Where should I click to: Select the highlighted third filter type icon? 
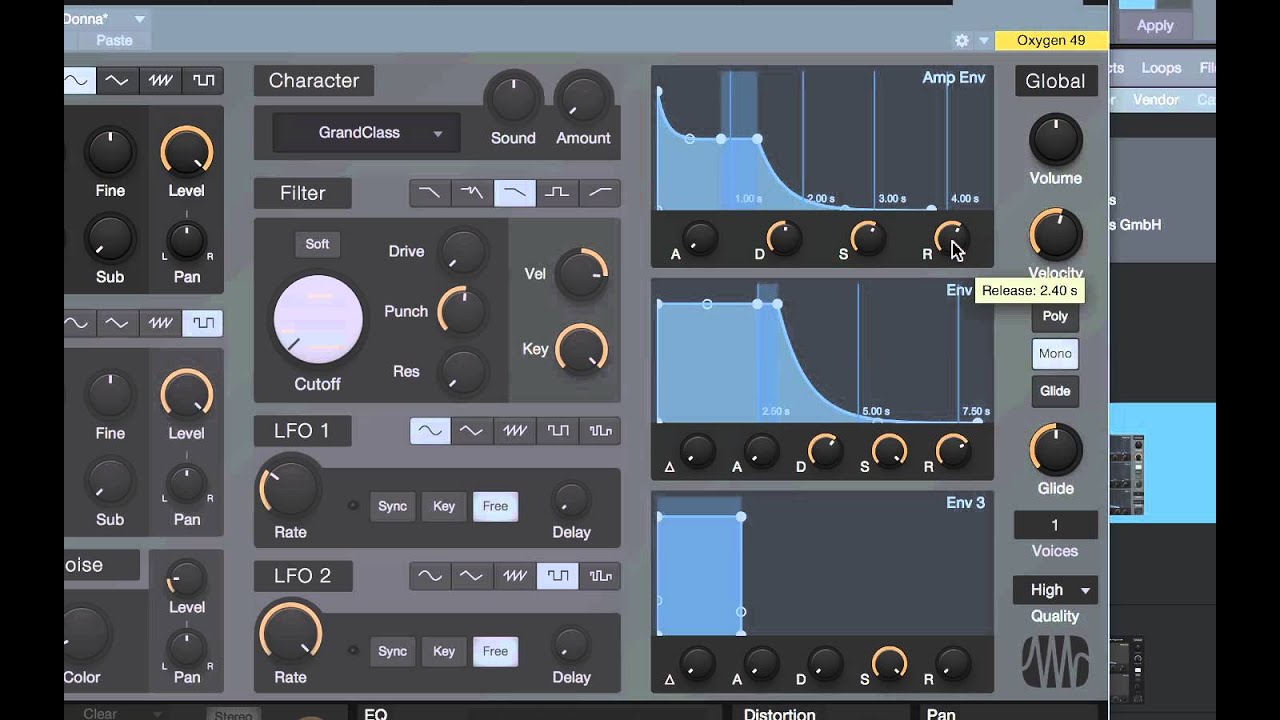(x=515, y=193)
